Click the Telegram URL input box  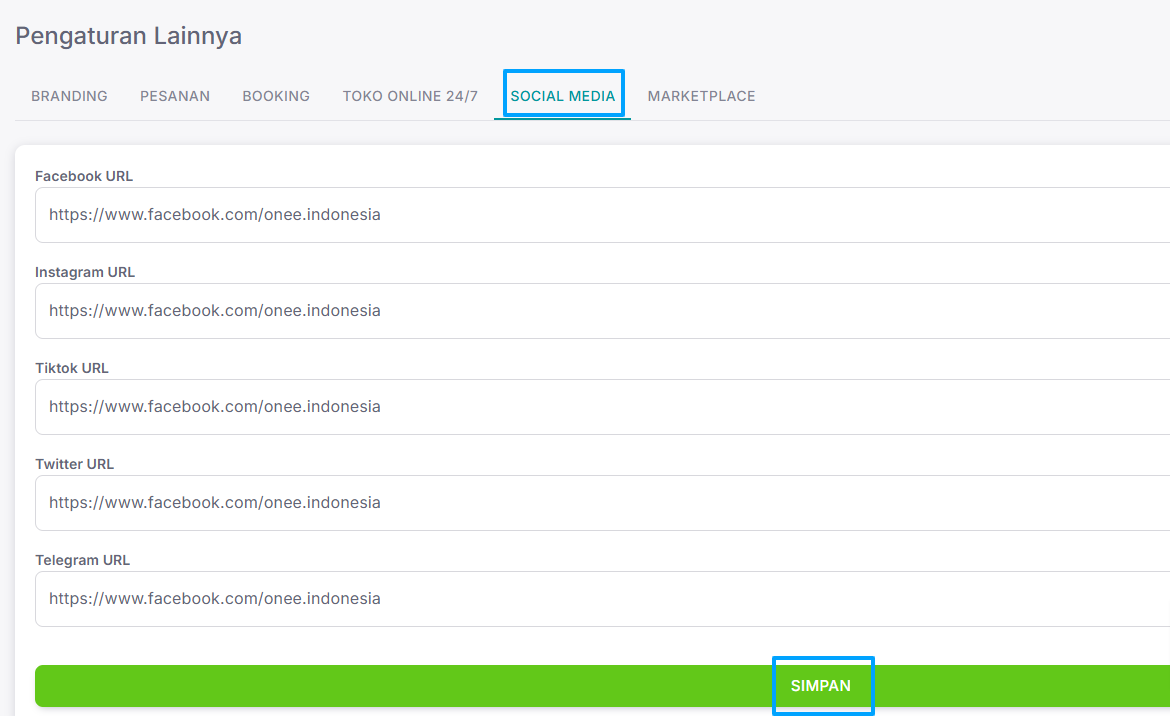603,599
